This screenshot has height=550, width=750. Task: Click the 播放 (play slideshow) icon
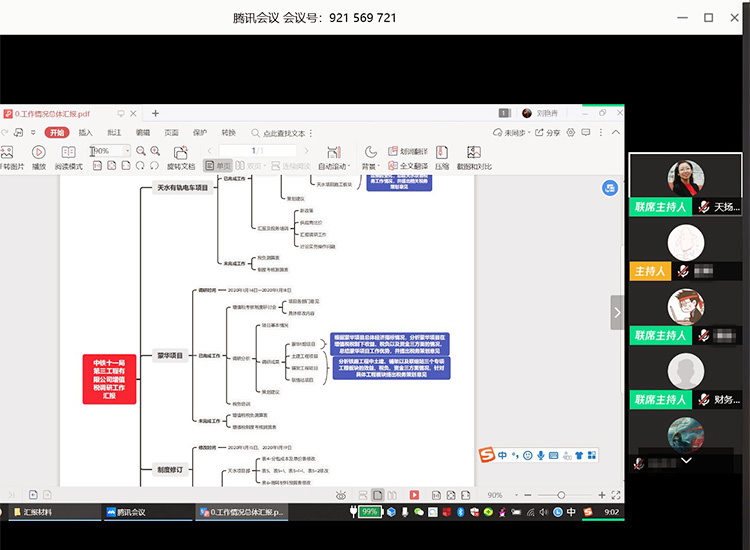(x=38, y=152)
